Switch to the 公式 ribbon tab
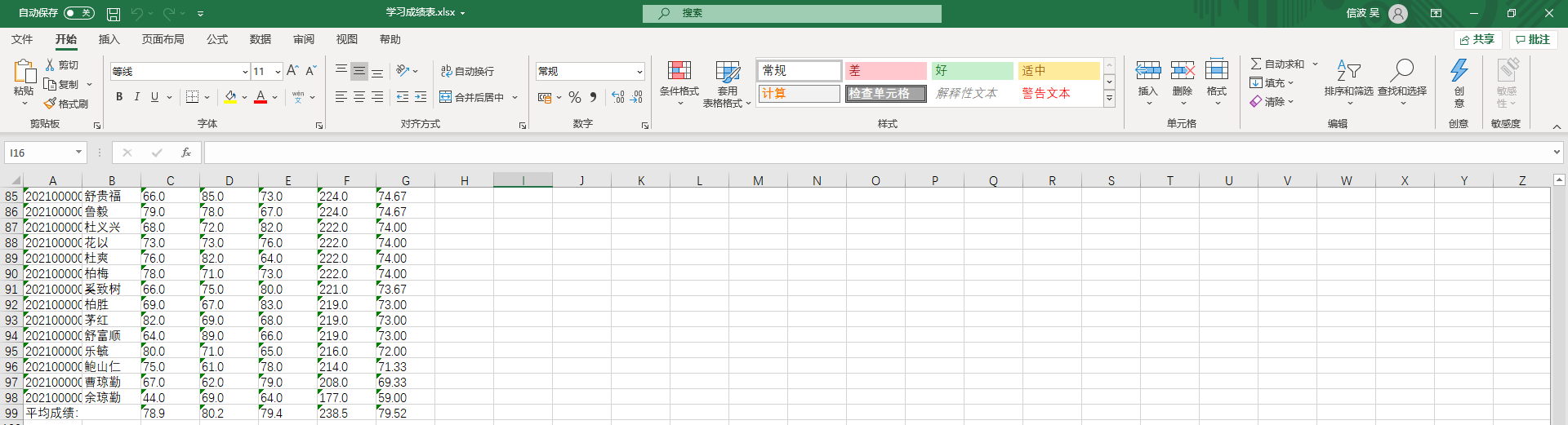Image resolution: width=1568 pixels, height=425 pixels. click(216, 39)
